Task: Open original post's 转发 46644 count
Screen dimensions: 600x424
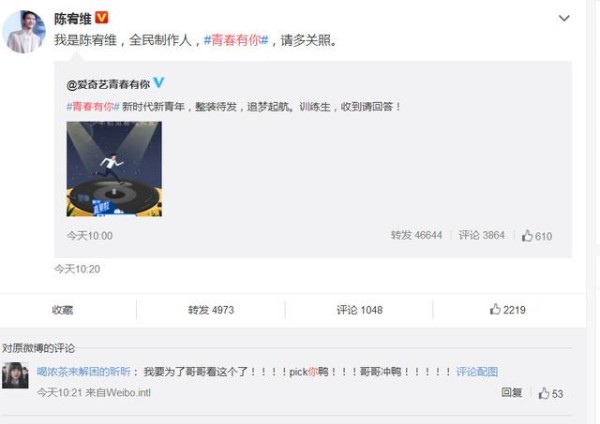Action: [416, 235]
